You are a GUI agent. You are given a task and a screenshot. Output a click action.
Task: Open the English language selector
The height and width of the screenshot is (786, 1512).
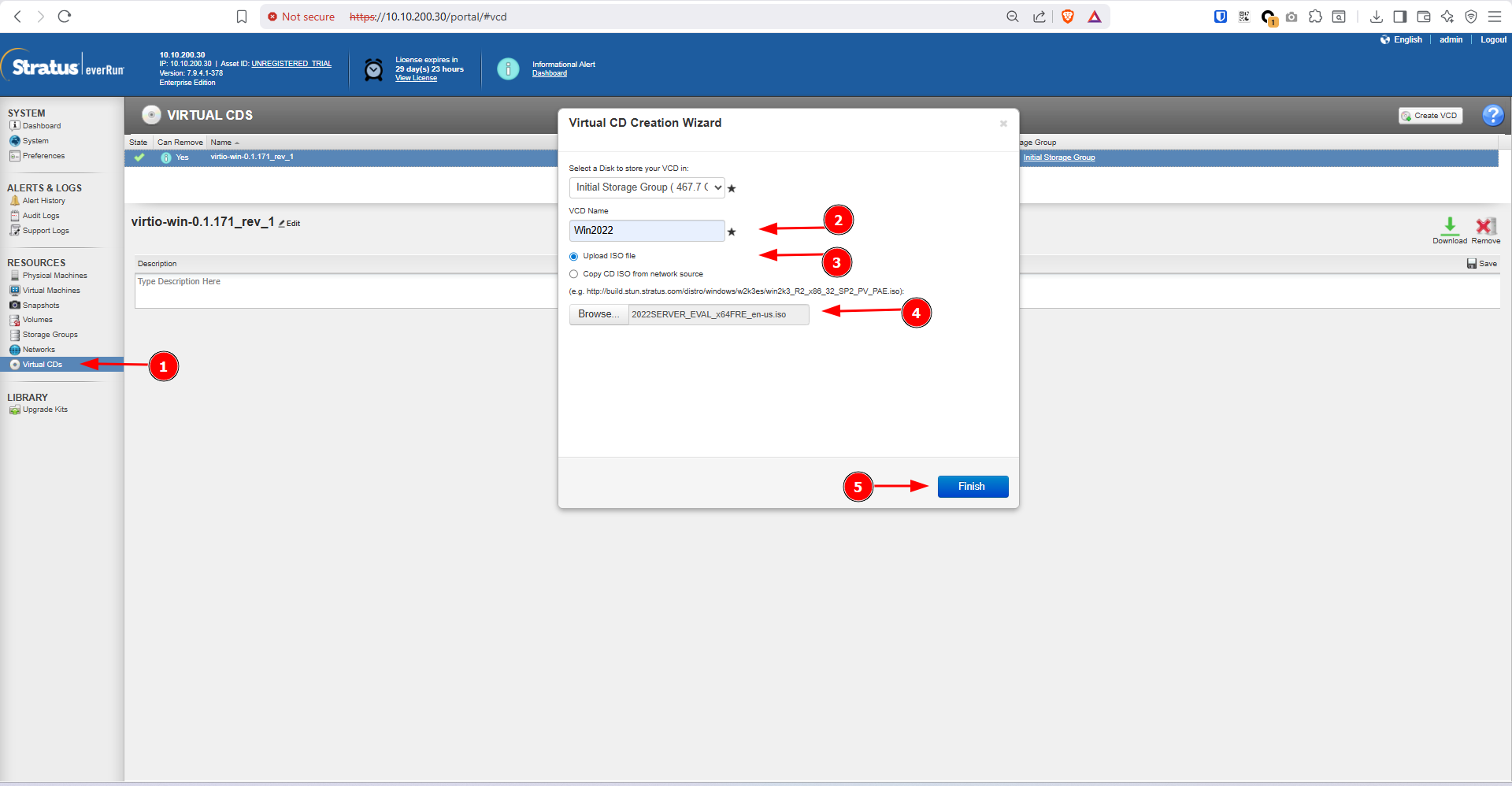point(1401,40)
